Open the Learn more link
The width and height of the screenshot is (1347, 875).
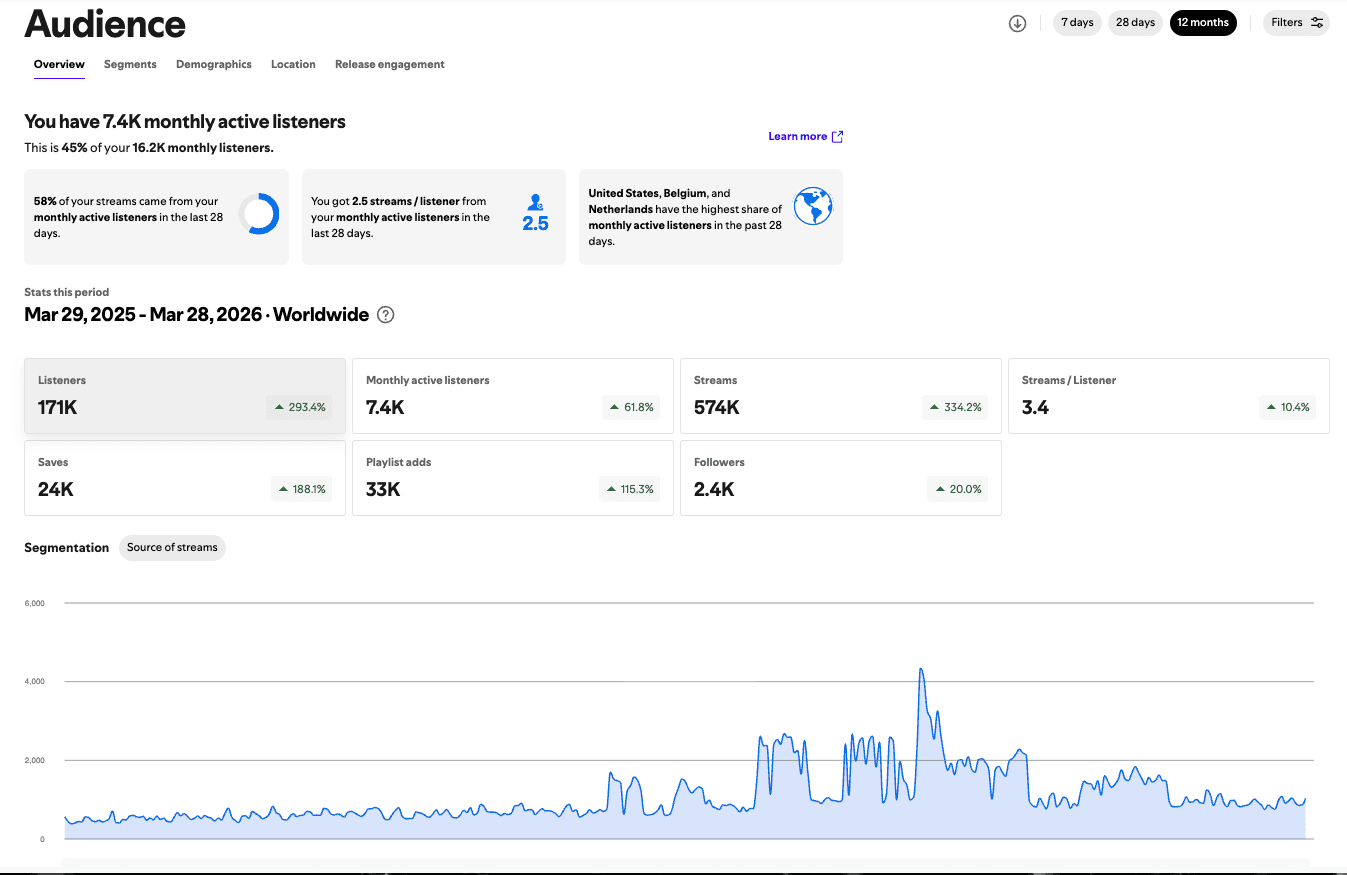(x=798, y=136)
